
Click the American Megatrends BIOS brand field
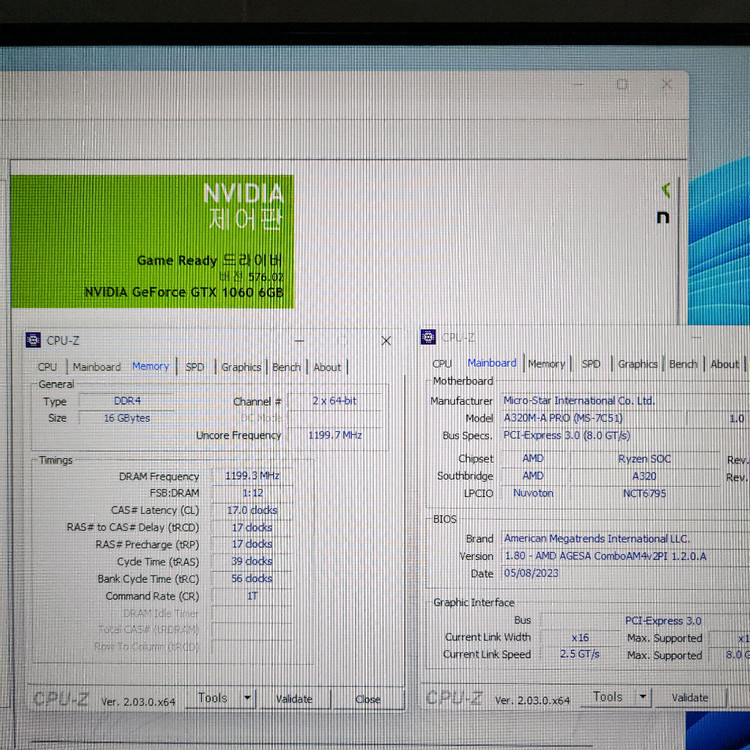pyautogui.click(x=626, y=539)
